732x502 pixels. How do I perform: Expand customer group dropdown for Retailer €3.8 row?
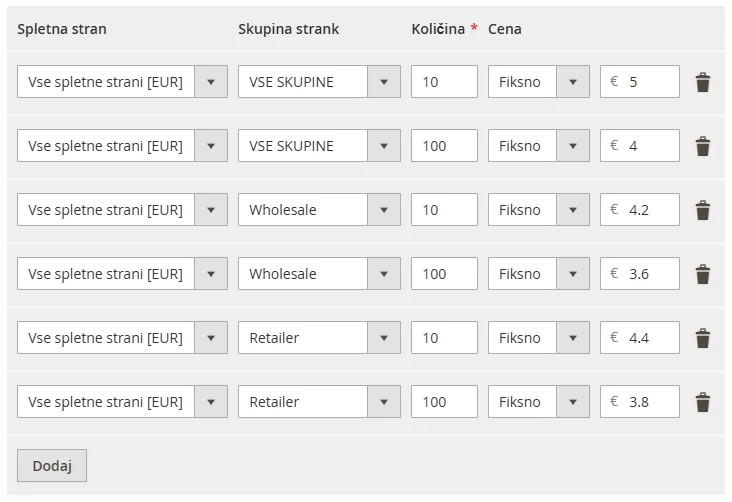(319, 402)
